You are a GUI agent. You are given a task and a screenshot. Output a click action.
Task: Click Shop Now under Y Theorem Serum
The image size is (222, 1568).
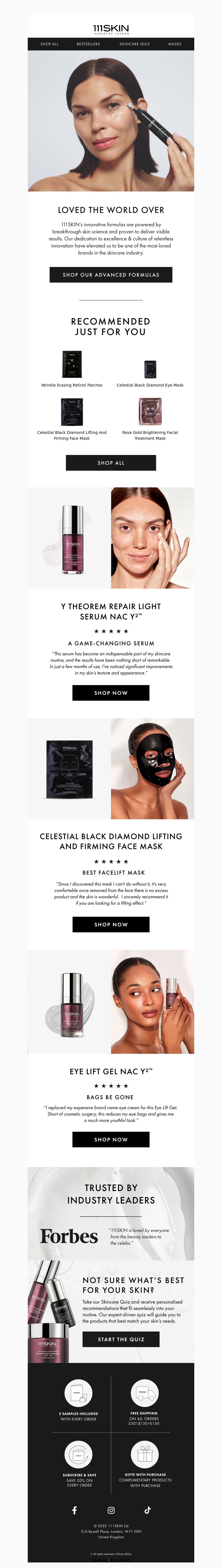coord(111,693)
